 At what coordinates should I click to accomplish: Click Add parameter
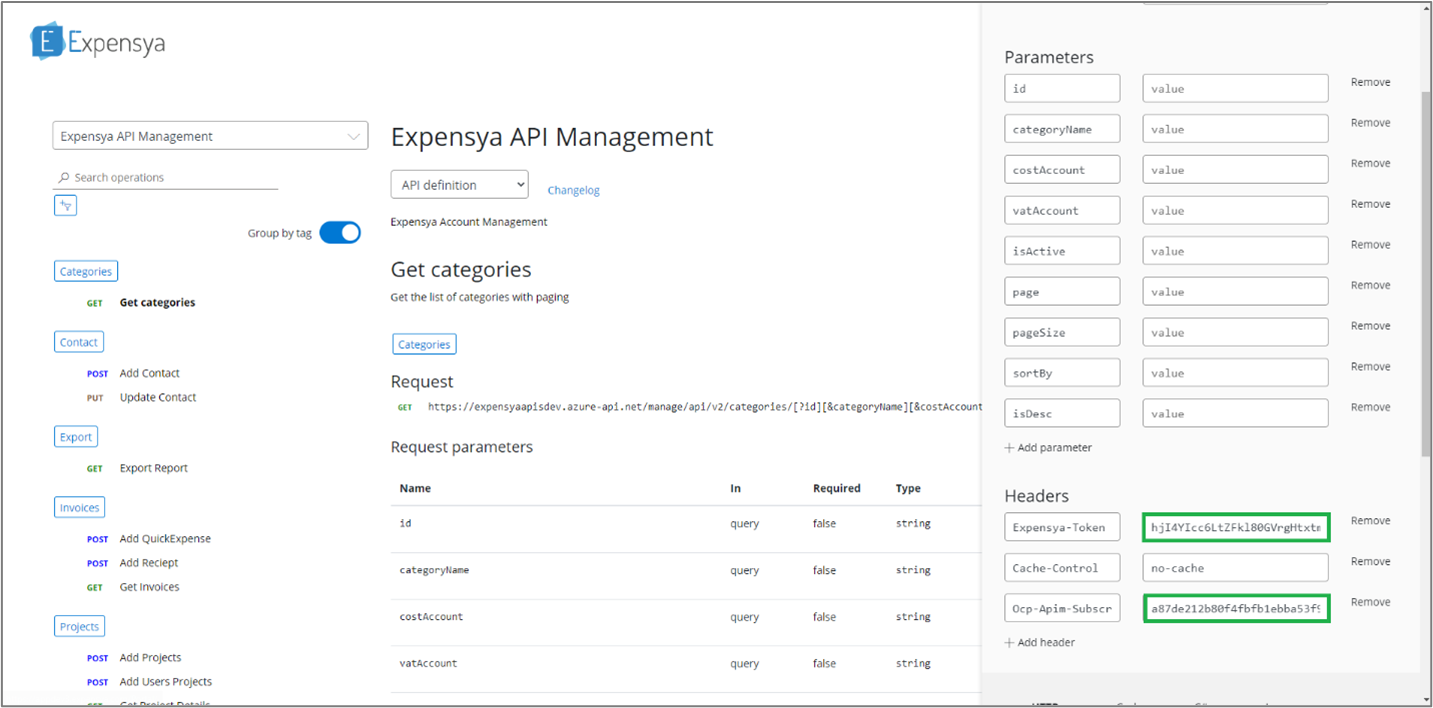click(x=1048, y=448)
